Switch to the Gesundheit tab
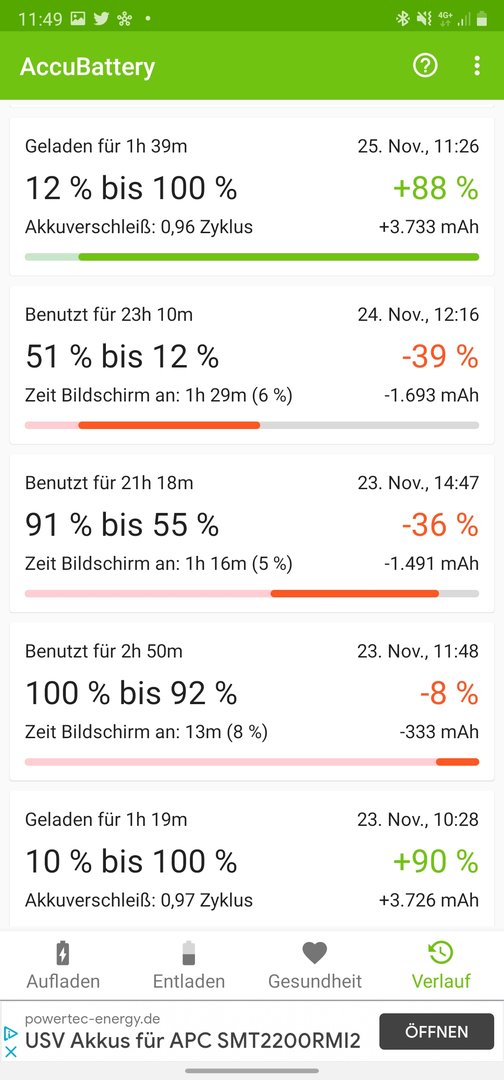 pos(315,964)
